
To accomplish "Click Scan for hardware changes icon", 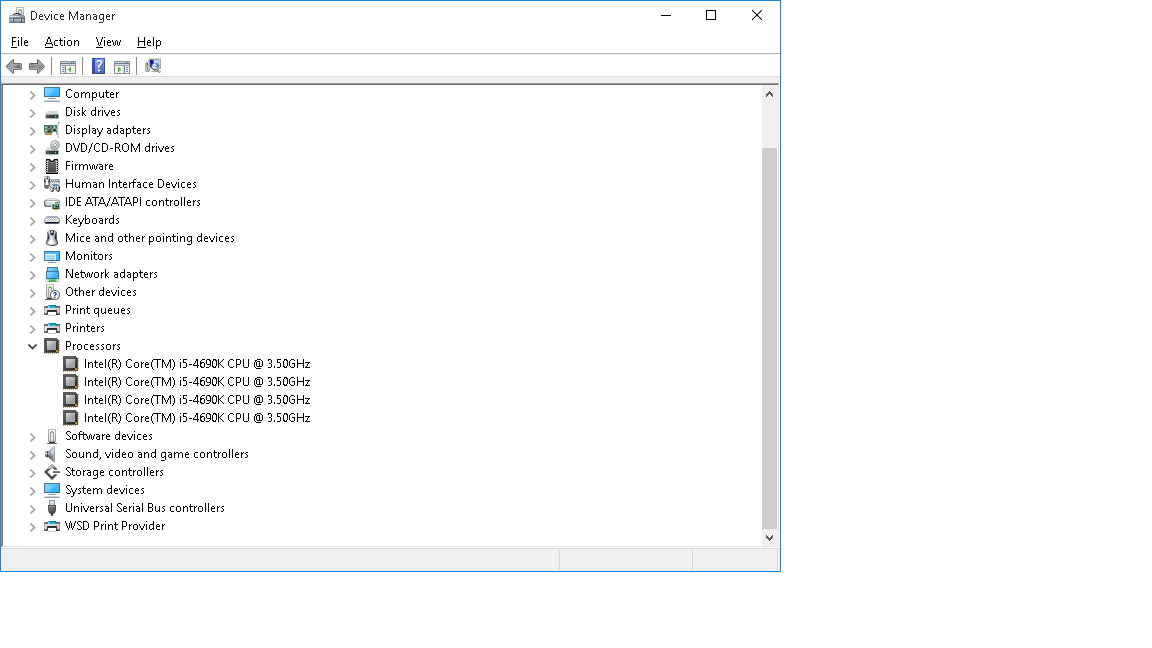I will 153,67.
